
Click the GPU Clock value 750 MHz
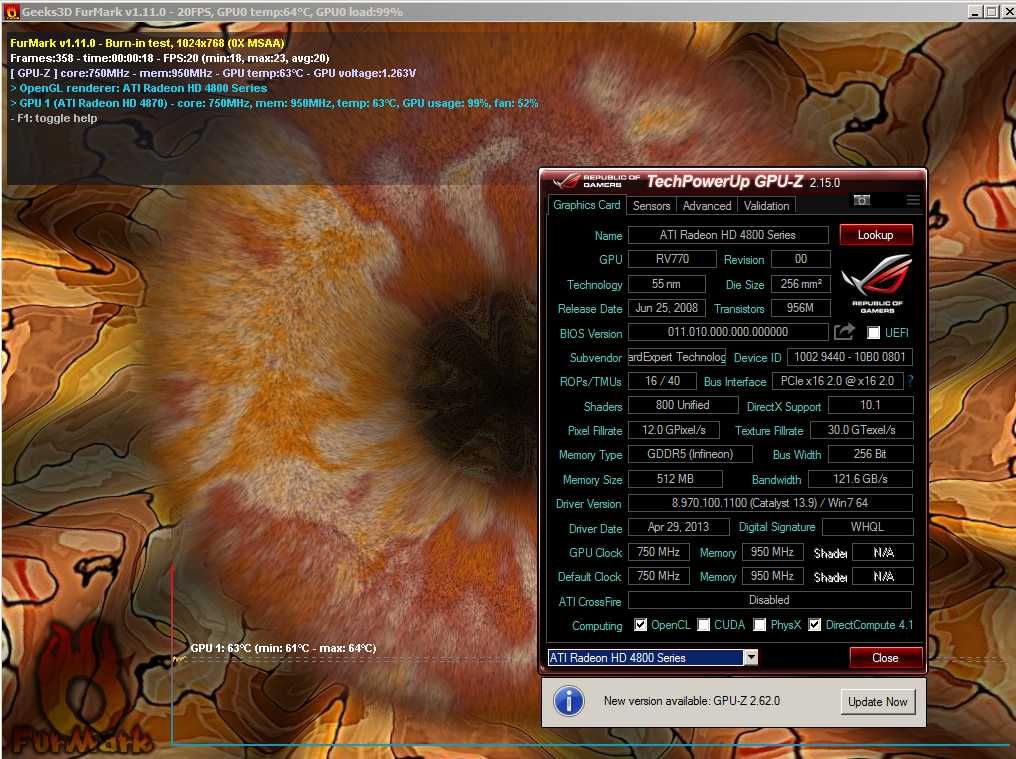click(x=658, y=552)
